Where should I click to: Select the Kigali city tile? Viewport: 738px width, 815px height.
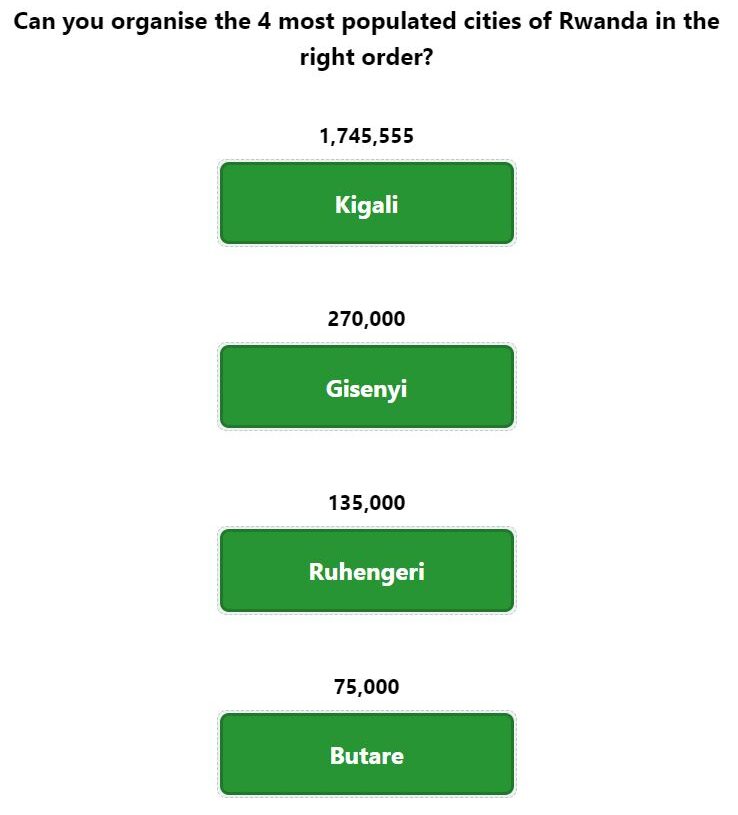pos(367,203)
